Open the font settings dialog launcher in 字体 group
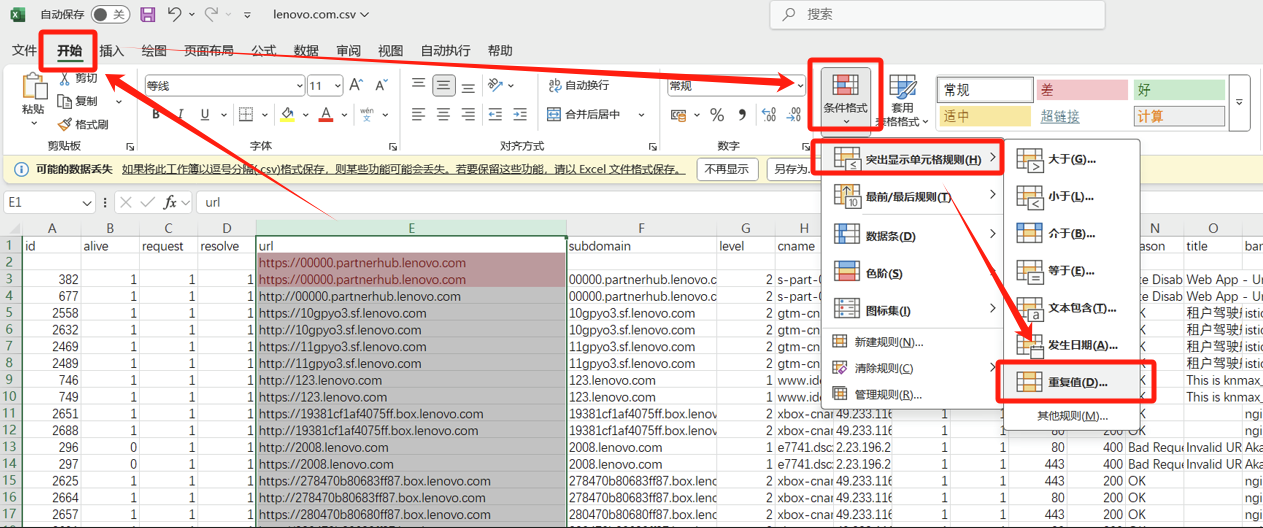 tap(391, 146)
